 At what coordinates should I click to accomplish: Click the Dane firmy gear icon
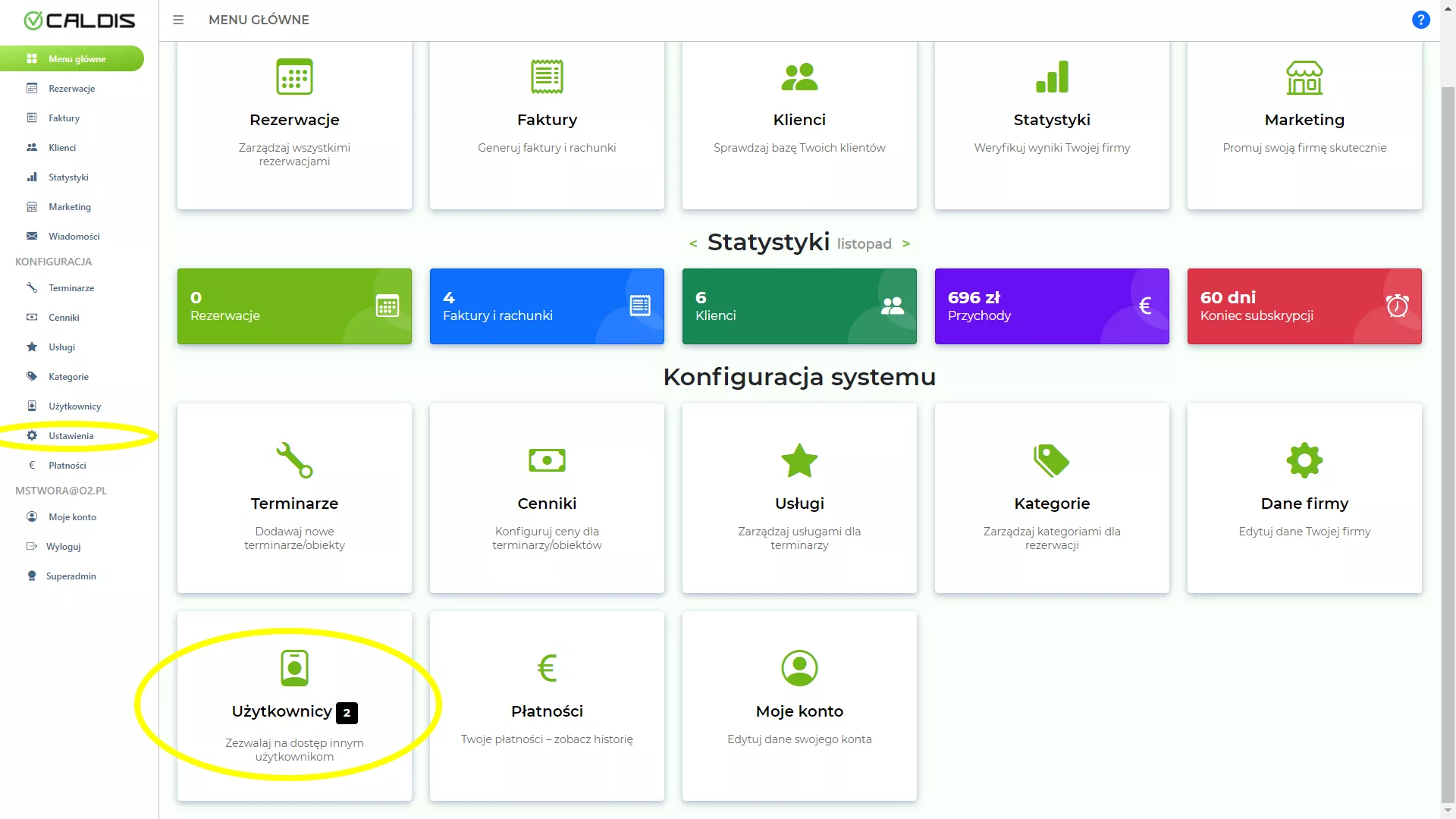[x=1304, y=460]
